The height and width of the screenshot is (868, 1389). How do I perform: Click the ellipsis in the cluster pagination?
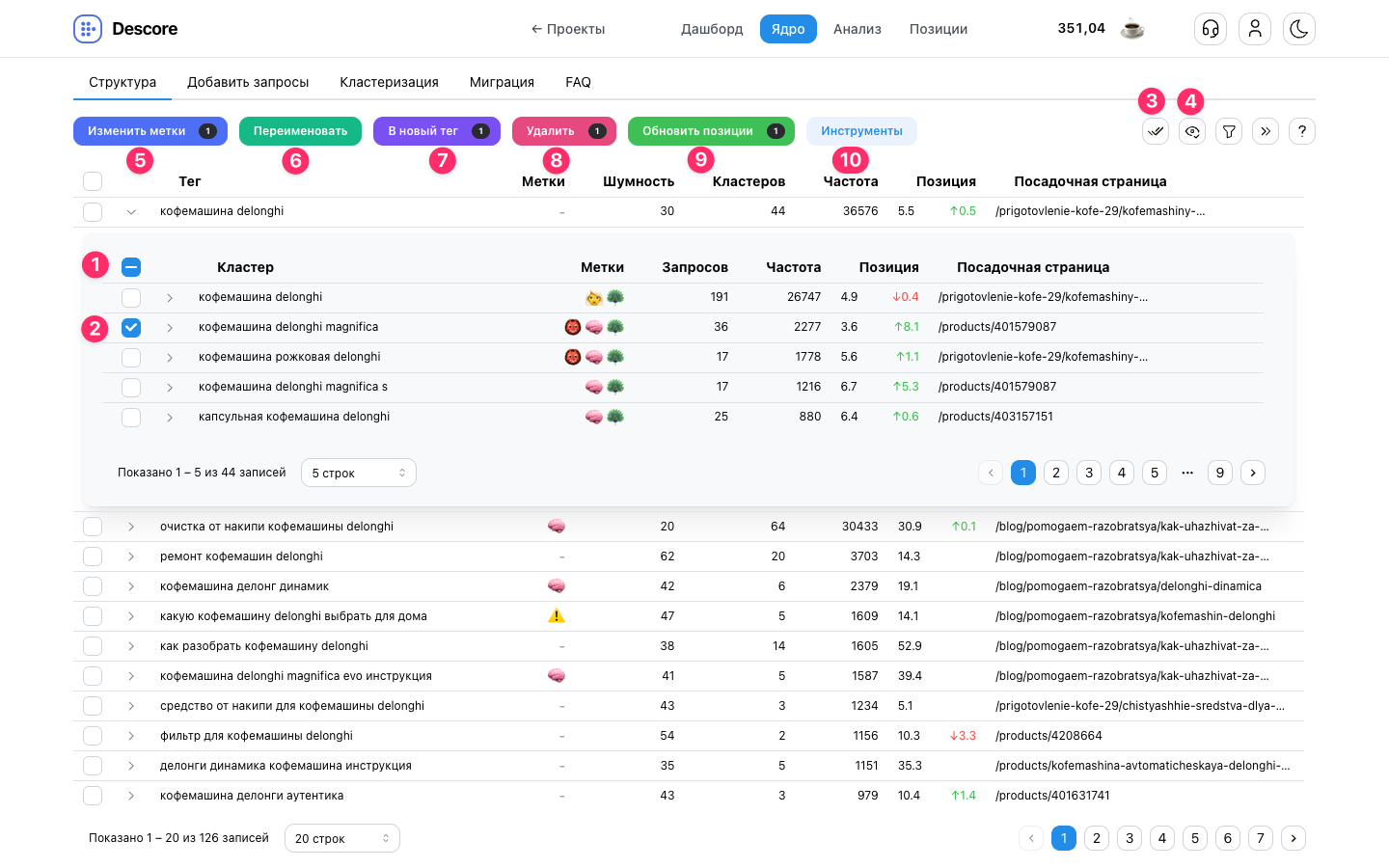[x=1187, y=473]
